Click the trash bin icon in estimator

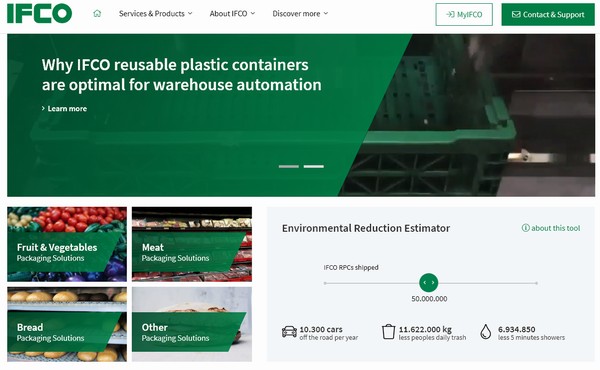click(388, 331)
